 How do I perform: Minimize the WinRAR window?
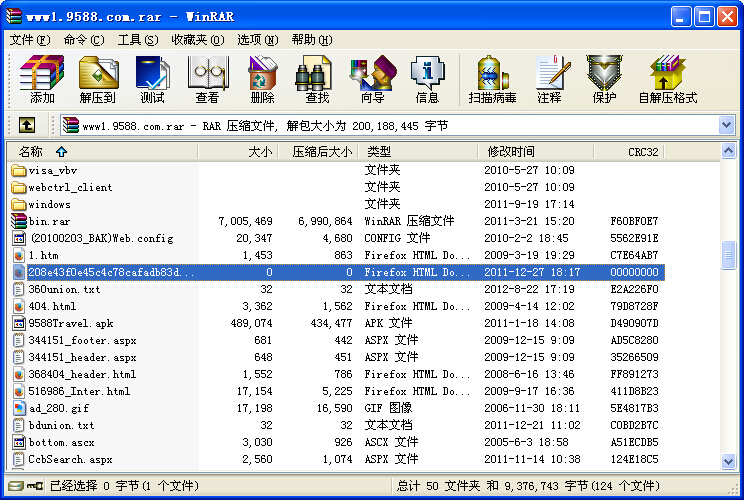681,17
